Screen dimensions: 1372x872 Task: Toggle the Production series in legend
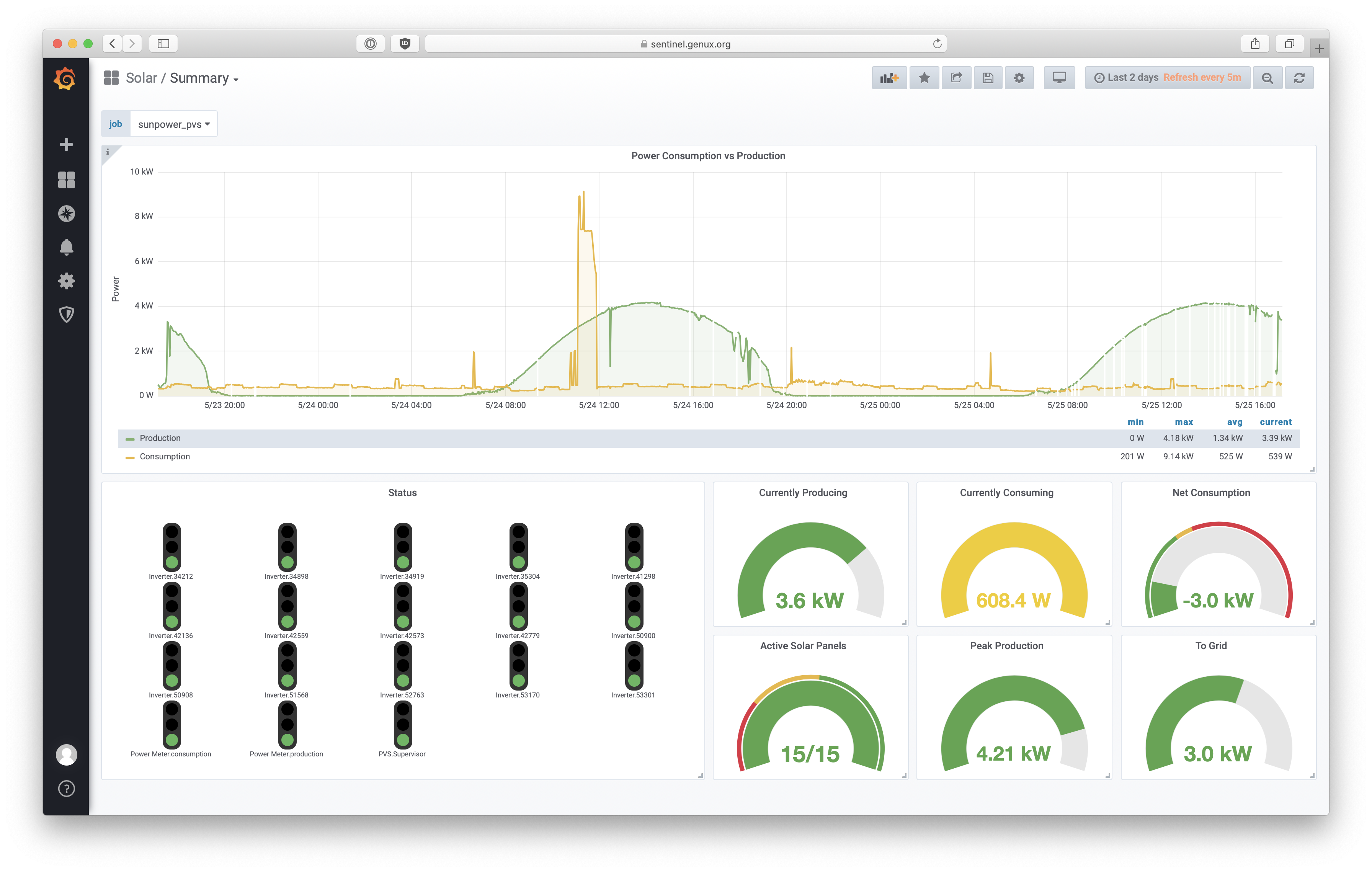coord(160,438)
